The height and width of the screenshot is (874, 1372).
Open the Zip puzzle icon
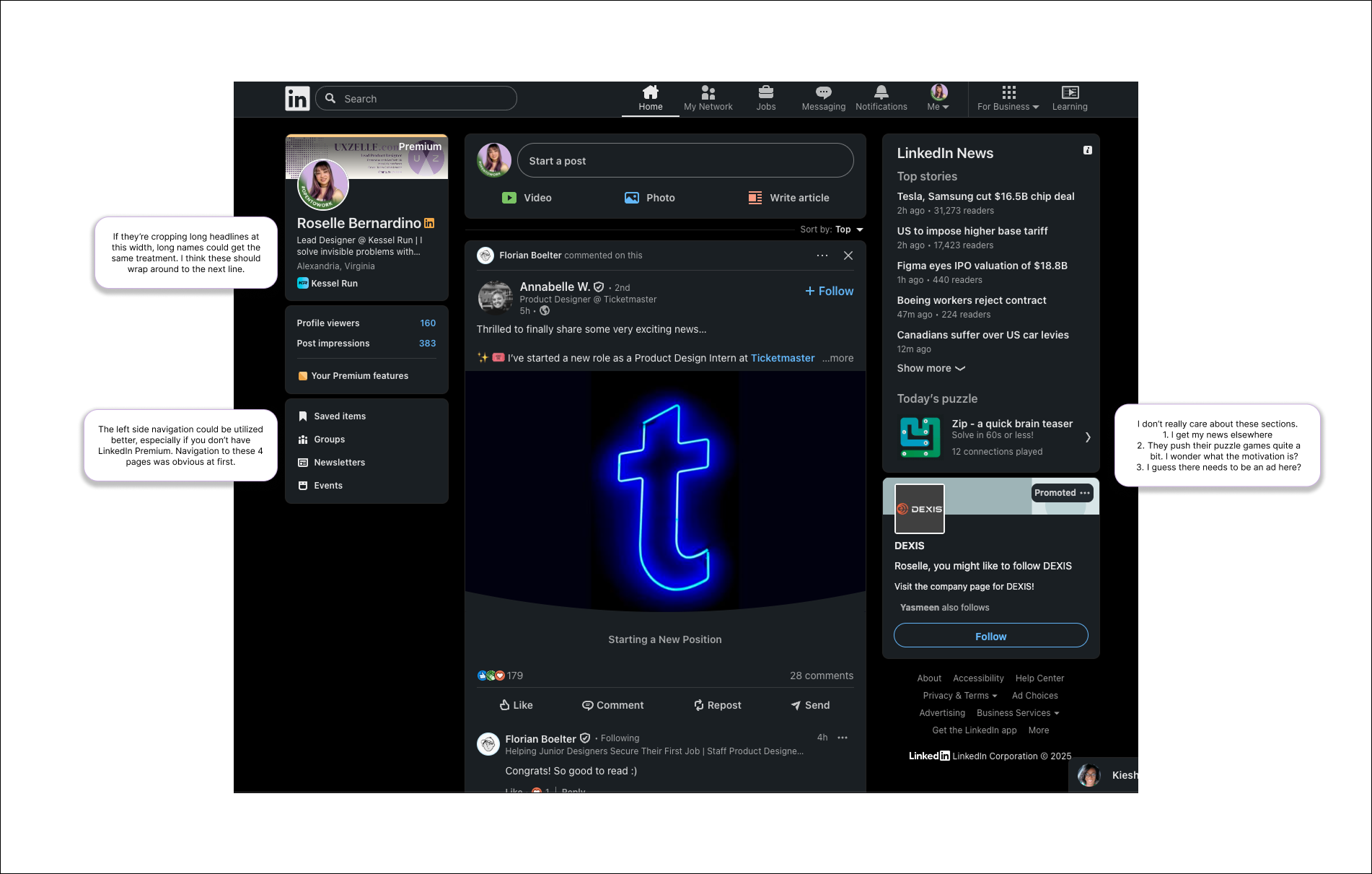pyautogui.click(x=920, y=437)
